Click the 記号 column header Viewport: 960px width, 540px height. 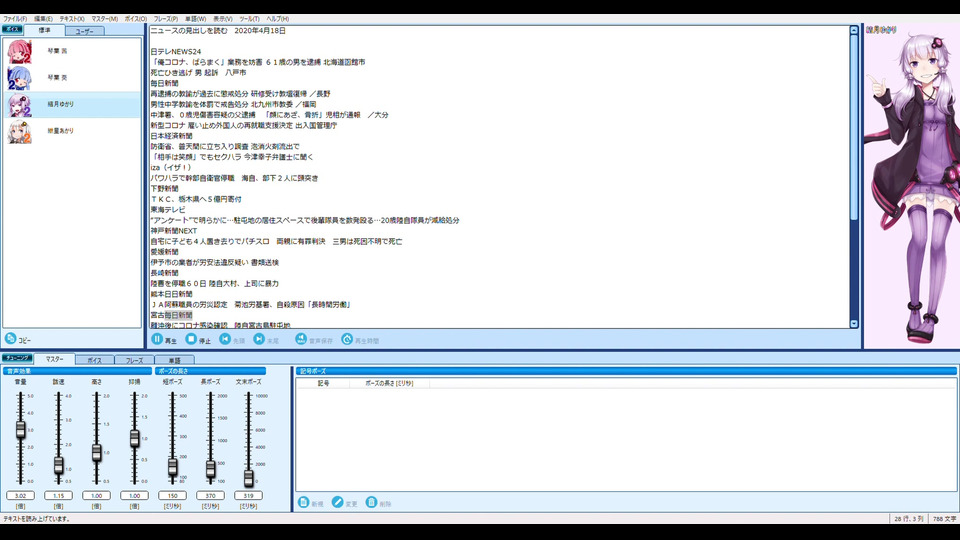(323, 383)
